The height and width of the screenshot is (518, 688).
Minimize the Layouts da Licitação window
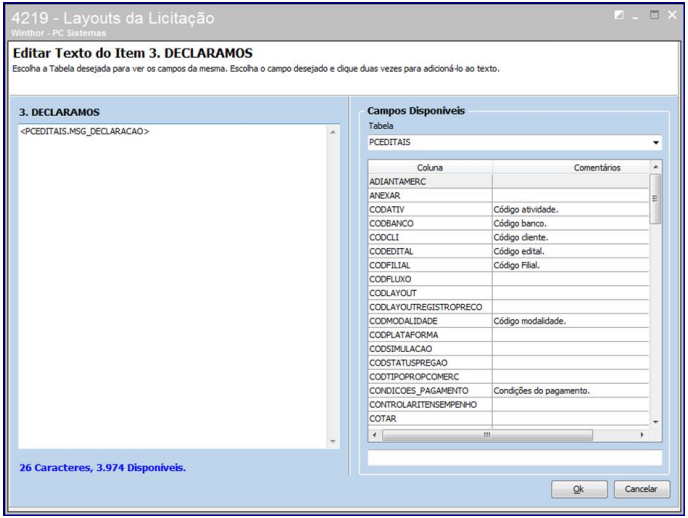pyautogui.click(x=635, y=18)
